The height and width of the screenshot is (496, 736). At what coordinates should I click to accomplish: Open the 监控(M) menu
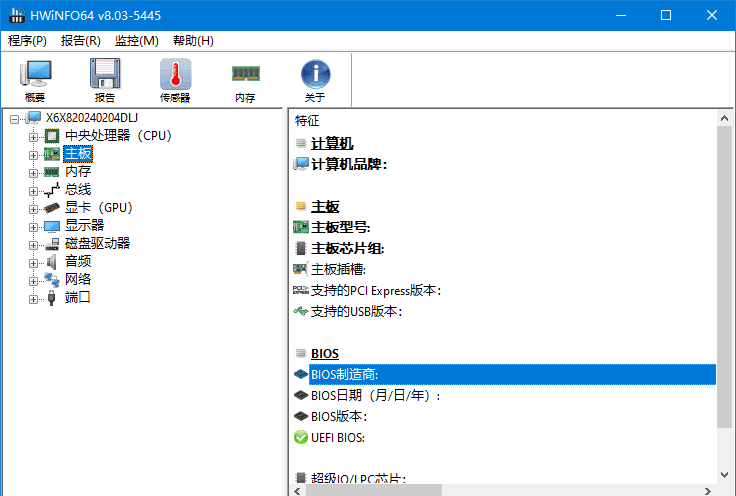(x=137, y=41)
